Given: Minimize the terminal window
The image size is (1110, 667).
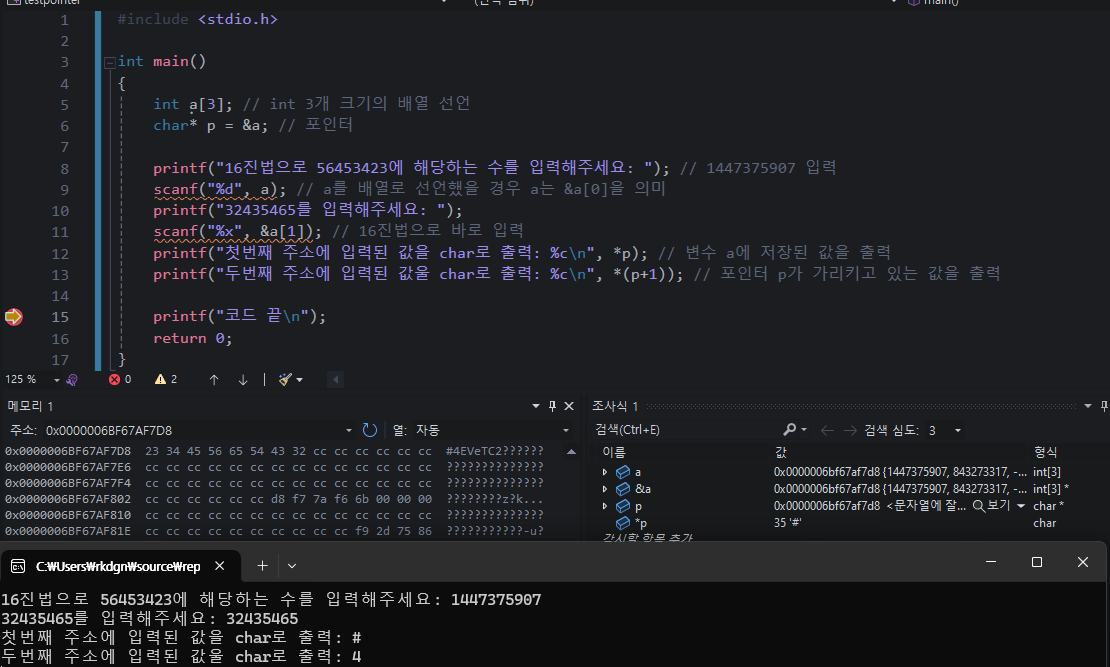Looking at the screenshot, I should pyautogui.click(x=991, y=562).
